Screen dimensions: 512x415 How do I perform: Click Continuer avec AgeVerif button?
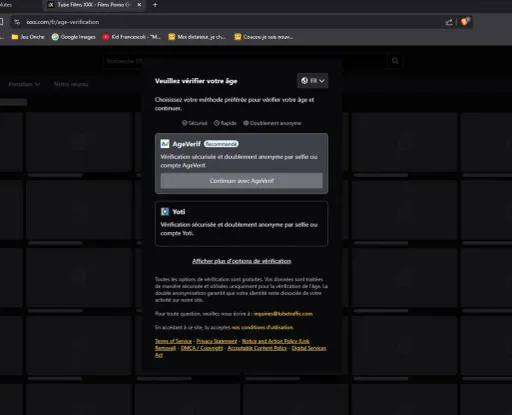click(242, 181)
